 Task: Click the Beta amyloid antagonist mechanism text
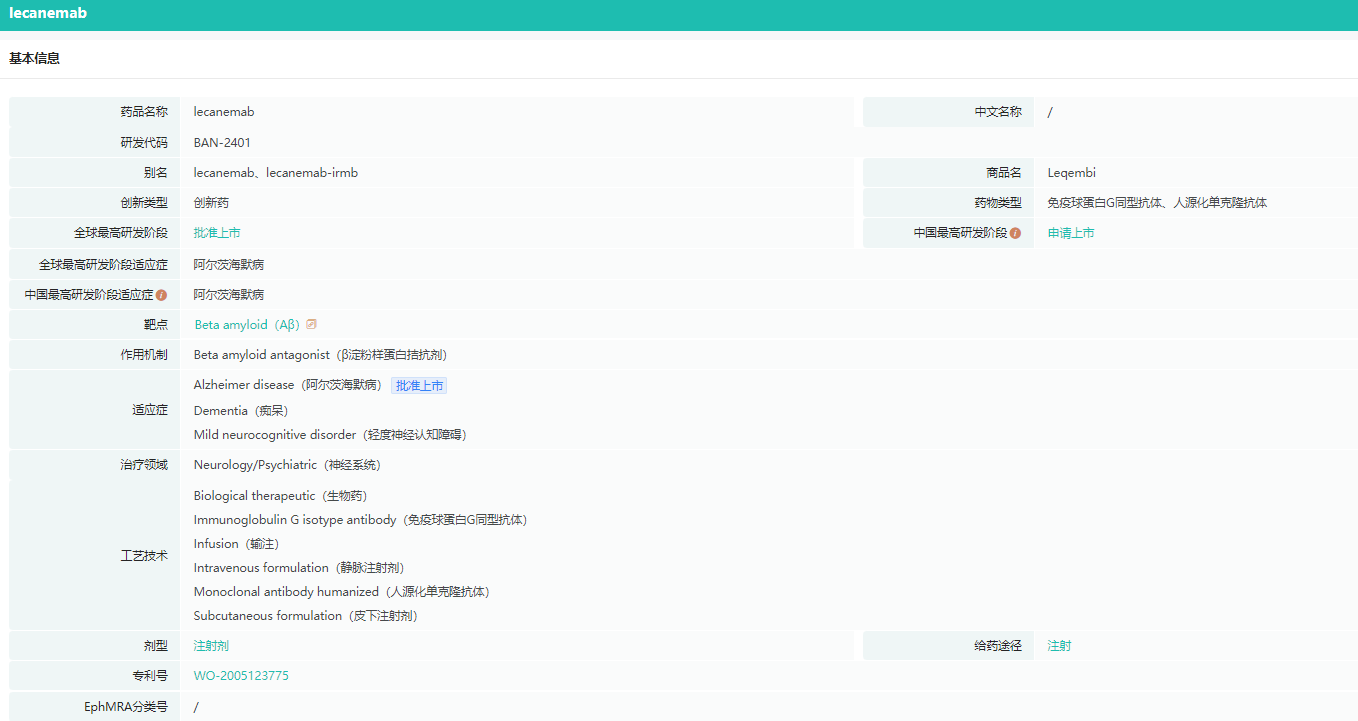(x=320, y=355)
